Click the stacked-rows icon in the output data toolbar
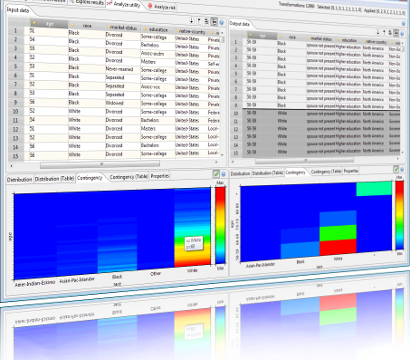Screen dimensions: 410x360 point(390,33)
